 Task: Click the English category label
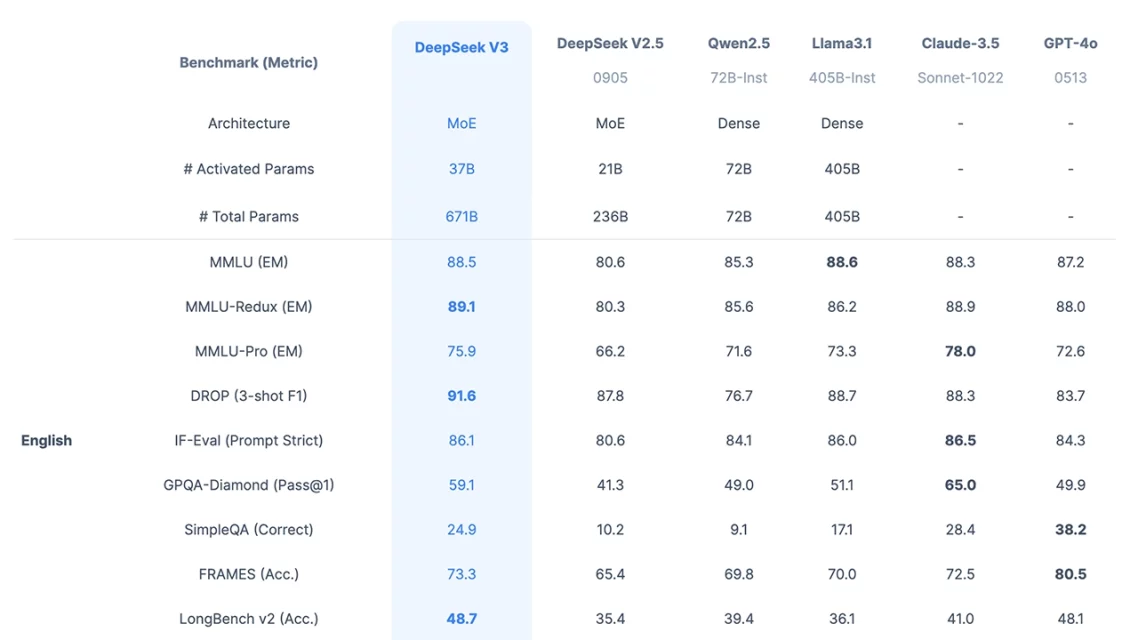pyautogui.click(x=46, y=440)
